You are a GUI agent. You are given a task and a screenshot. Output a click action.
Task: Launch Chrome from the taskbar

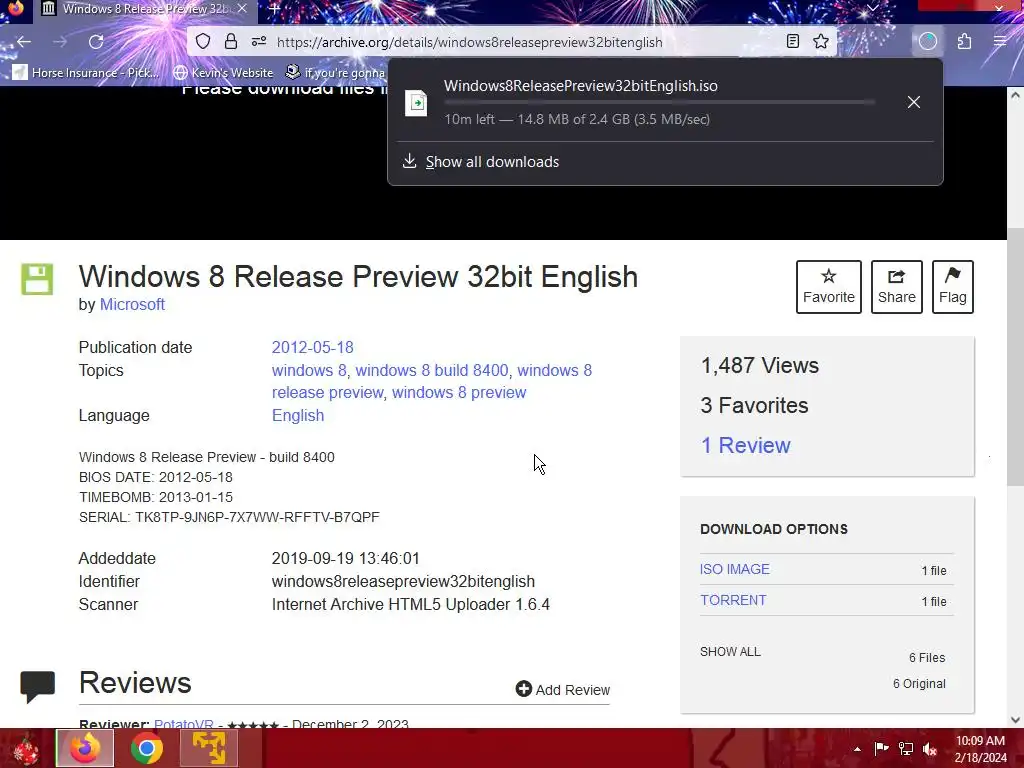coord(146,748)
